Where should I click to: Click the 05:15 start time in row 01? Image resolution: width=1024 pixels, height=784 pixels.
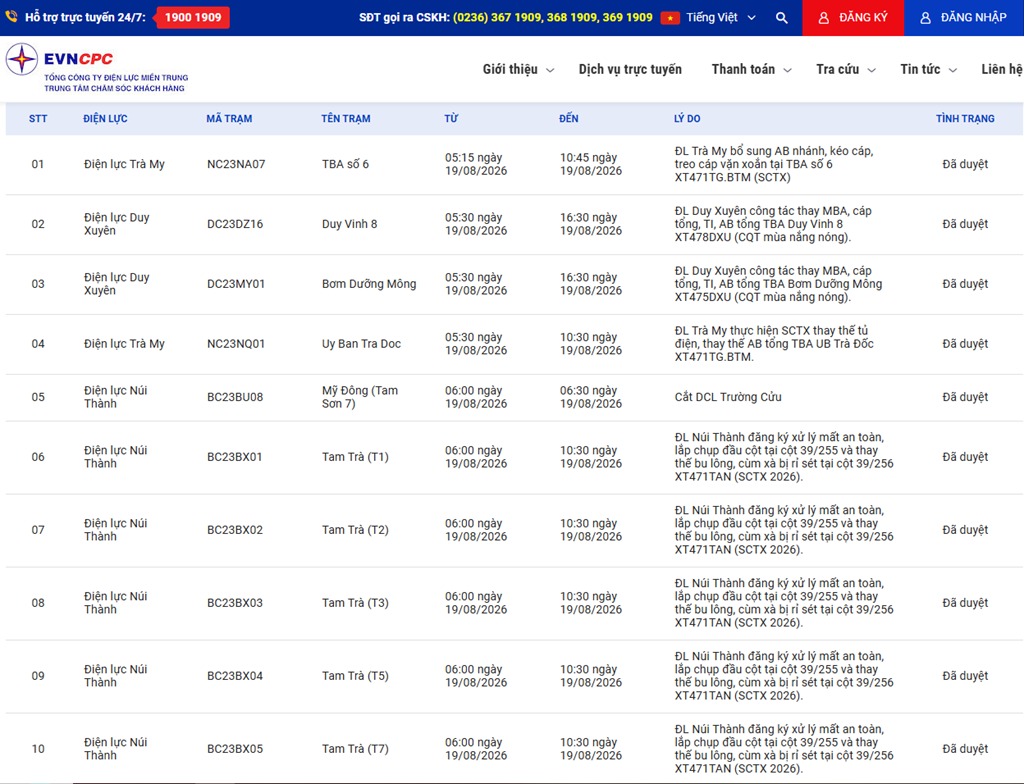pyautogui.click(x=476, y=164)
